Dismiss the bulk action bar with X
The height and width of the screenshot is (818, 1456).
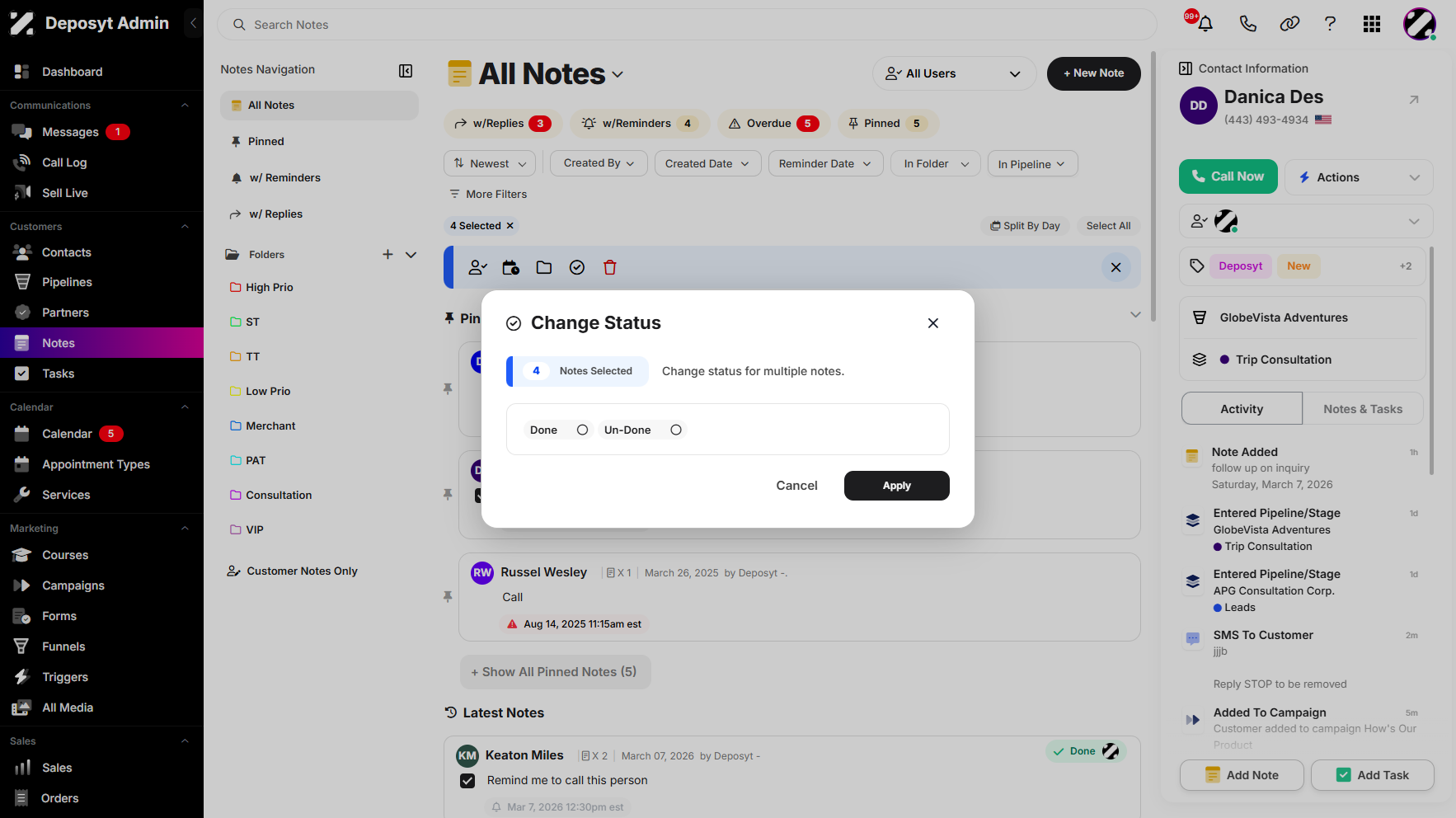[1115, 267]
